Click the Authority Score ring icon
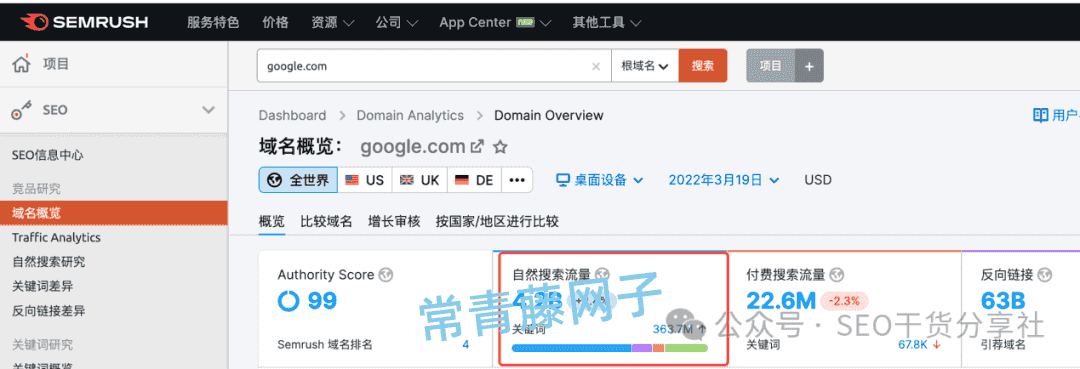Screen dimensions: 1080x369 point(288,302)
